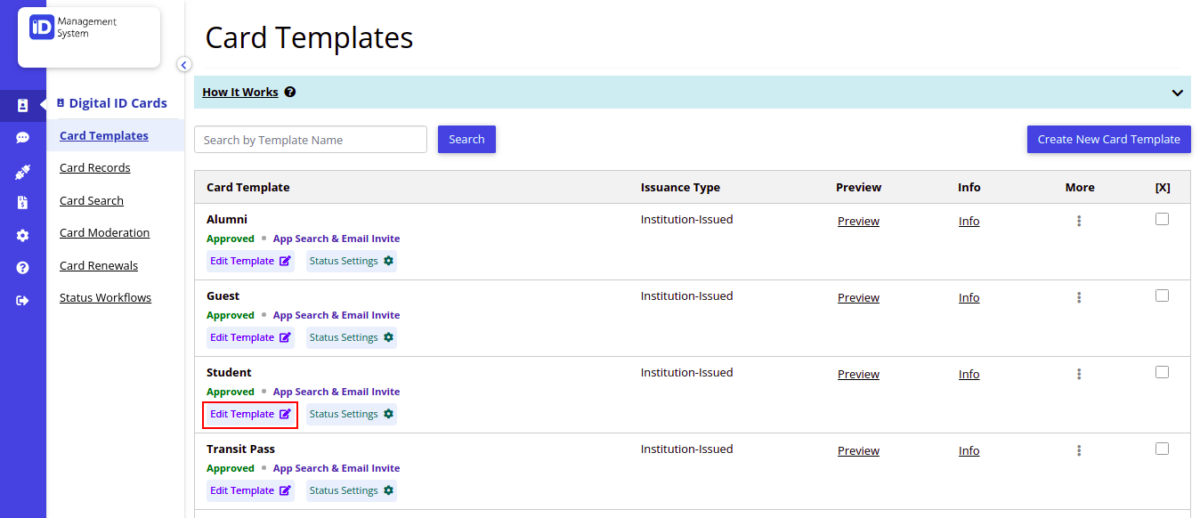Click Create New Card Template button

click(1108, 139)
